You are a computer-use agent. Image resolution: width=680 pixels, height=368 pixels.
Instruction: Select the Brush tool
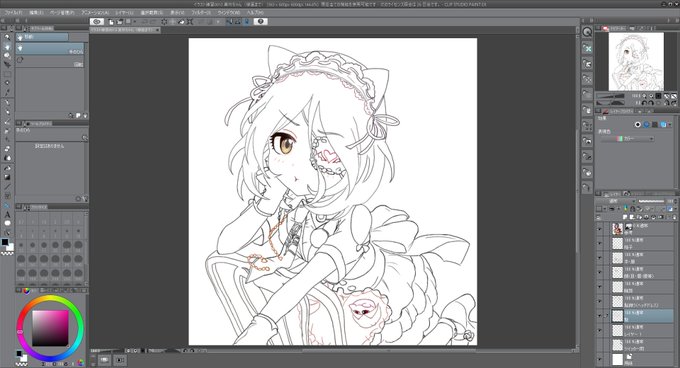pyautogui.click(x=7, y=122)
